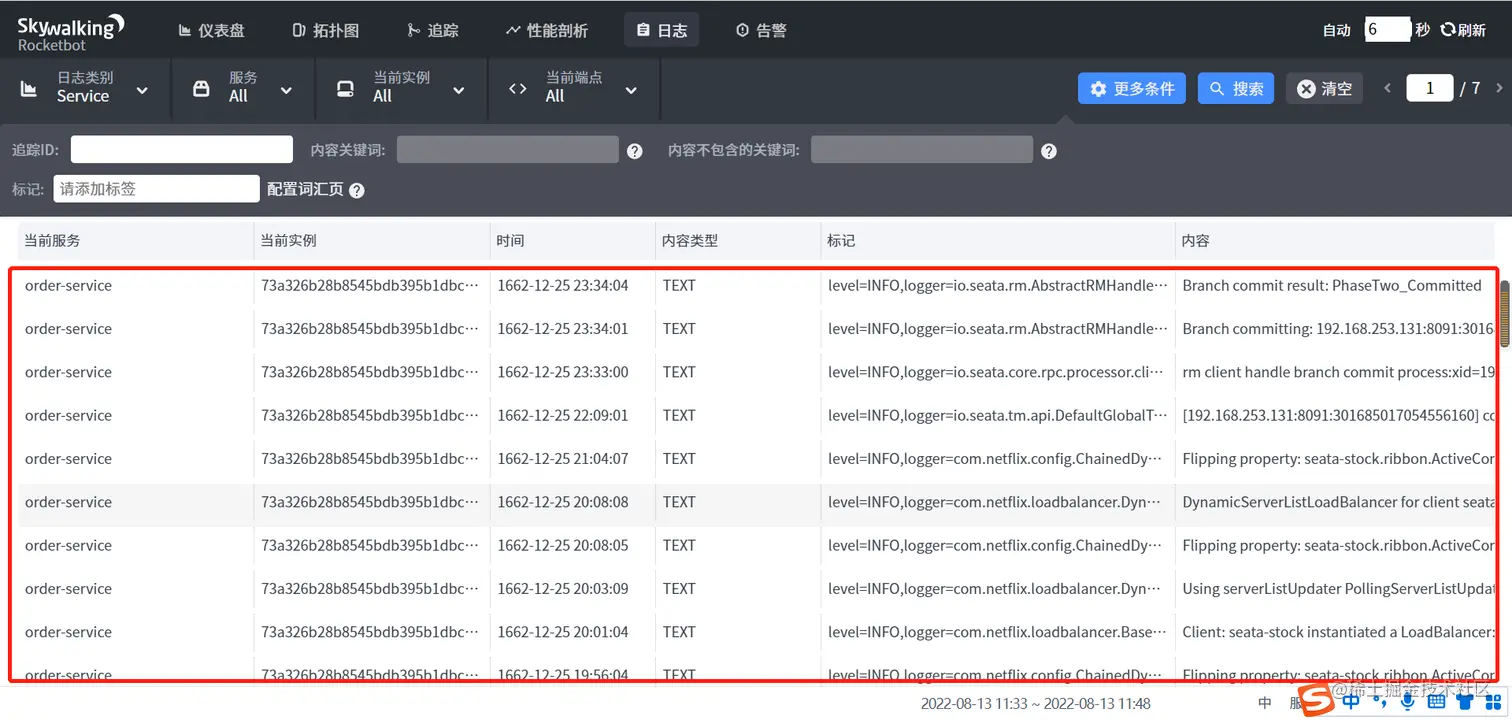
Task: Click tag cell with logger=io.seata.core.rpc.processor
Action: point(998,372)
